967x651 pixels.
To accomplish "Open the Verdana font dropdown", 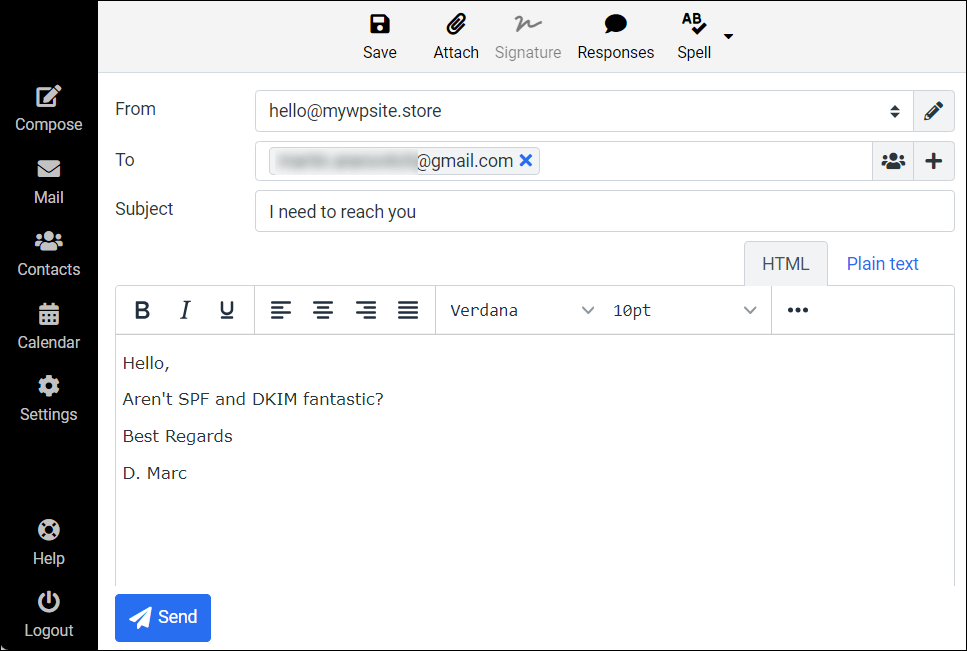I will (522, 310).
